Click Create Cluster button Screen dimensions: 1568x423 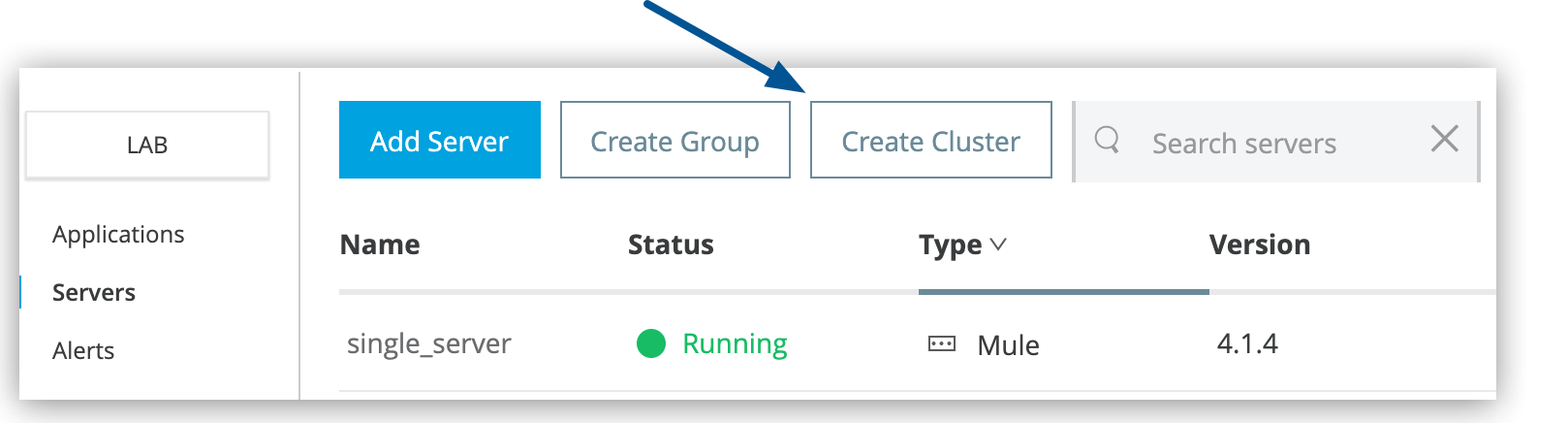coord(931,140)
